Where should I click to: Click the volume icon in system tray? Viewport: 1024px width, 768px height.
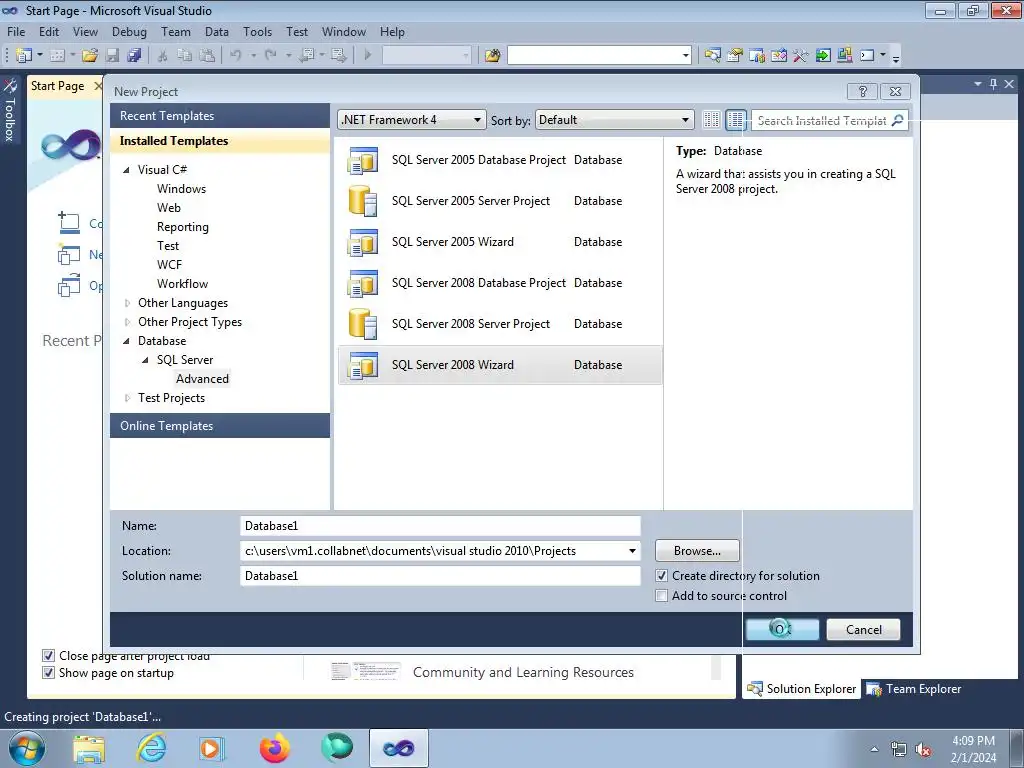[923, 750]
